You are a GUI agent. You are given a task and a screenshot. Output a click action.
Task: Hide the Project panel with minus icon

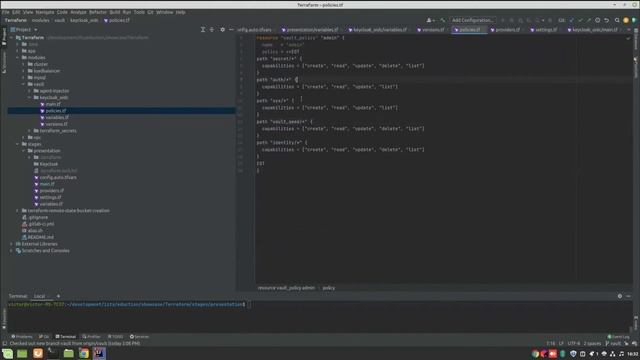(231, 29)
